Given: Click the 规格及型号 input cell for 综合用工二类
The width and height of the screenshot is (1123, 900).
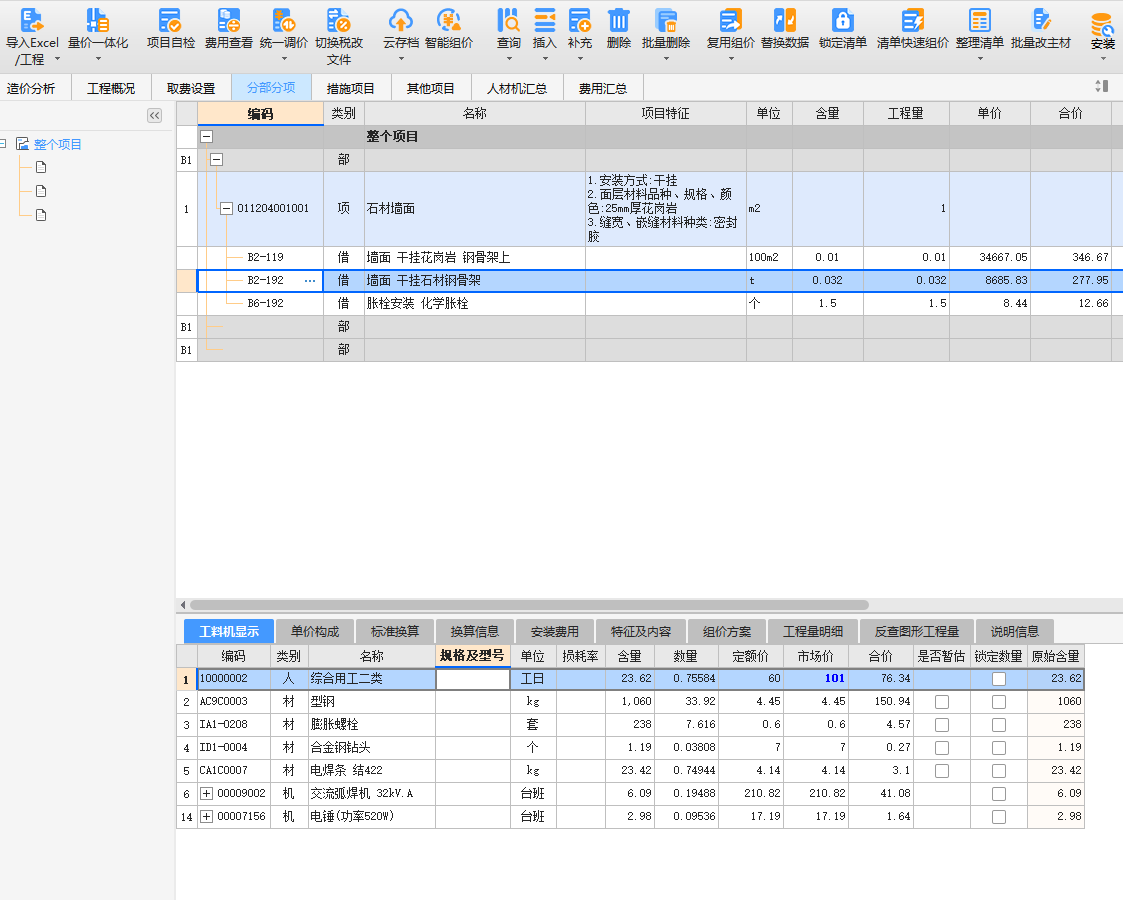Looking at the screenshot, I should pos(473,679).
